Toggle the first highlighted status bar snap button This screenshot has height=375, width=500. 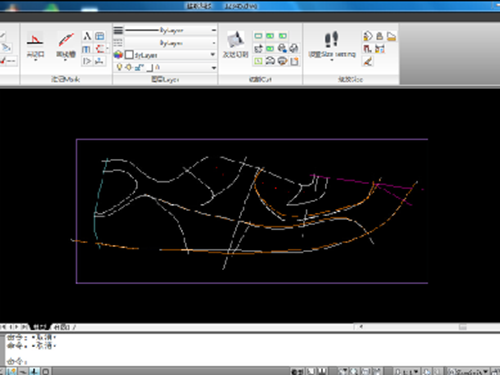(12, 371)
